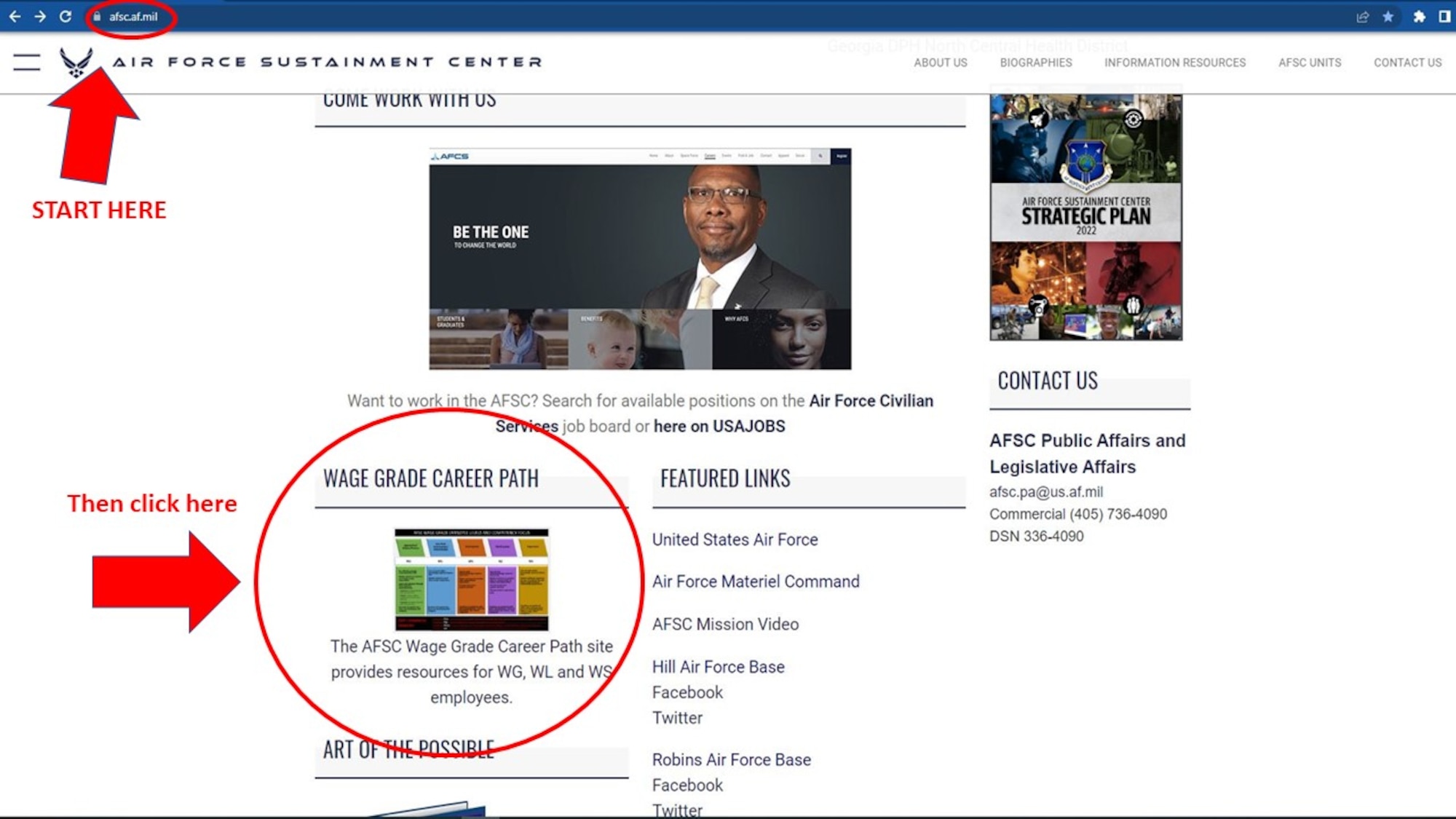Screen dimensions: 1456x819
Task: Reload the page with the refresh icon
Action: tap(66, 16)
